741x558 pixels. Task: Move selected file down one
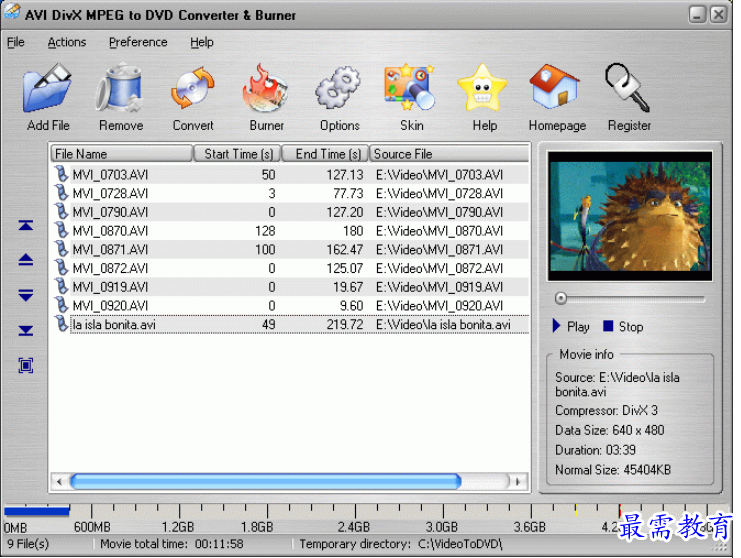[x=26, y=295]
